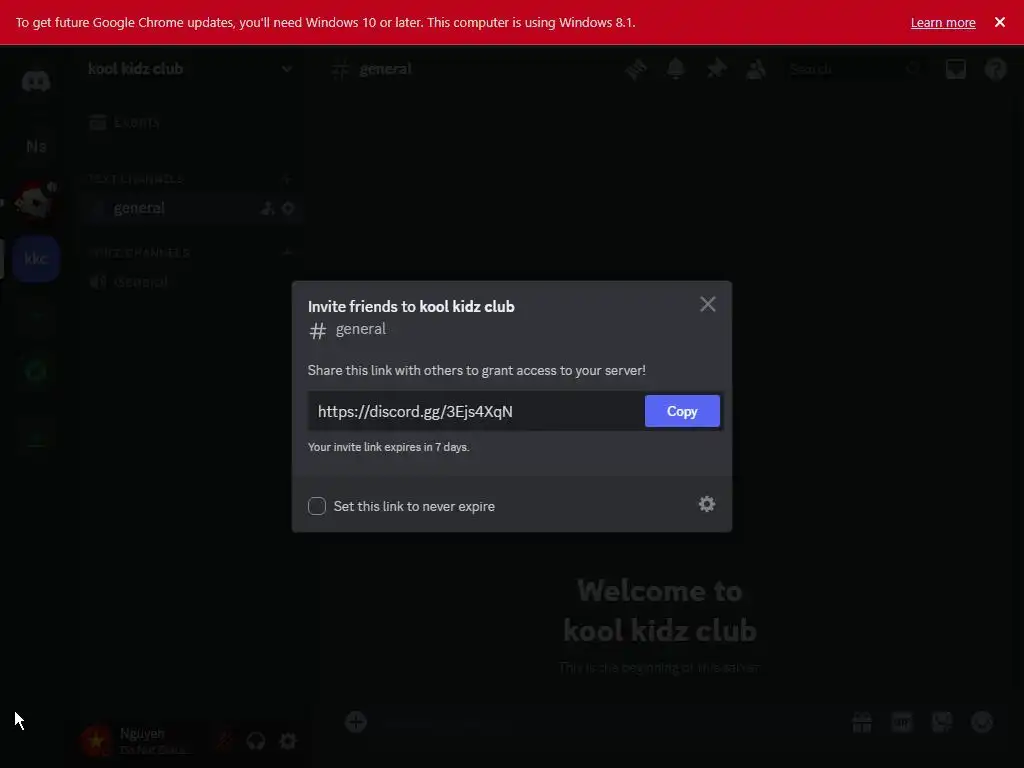The image size is (1024, 768).
Task: Select the invite link text field
Action: [476, 411]
